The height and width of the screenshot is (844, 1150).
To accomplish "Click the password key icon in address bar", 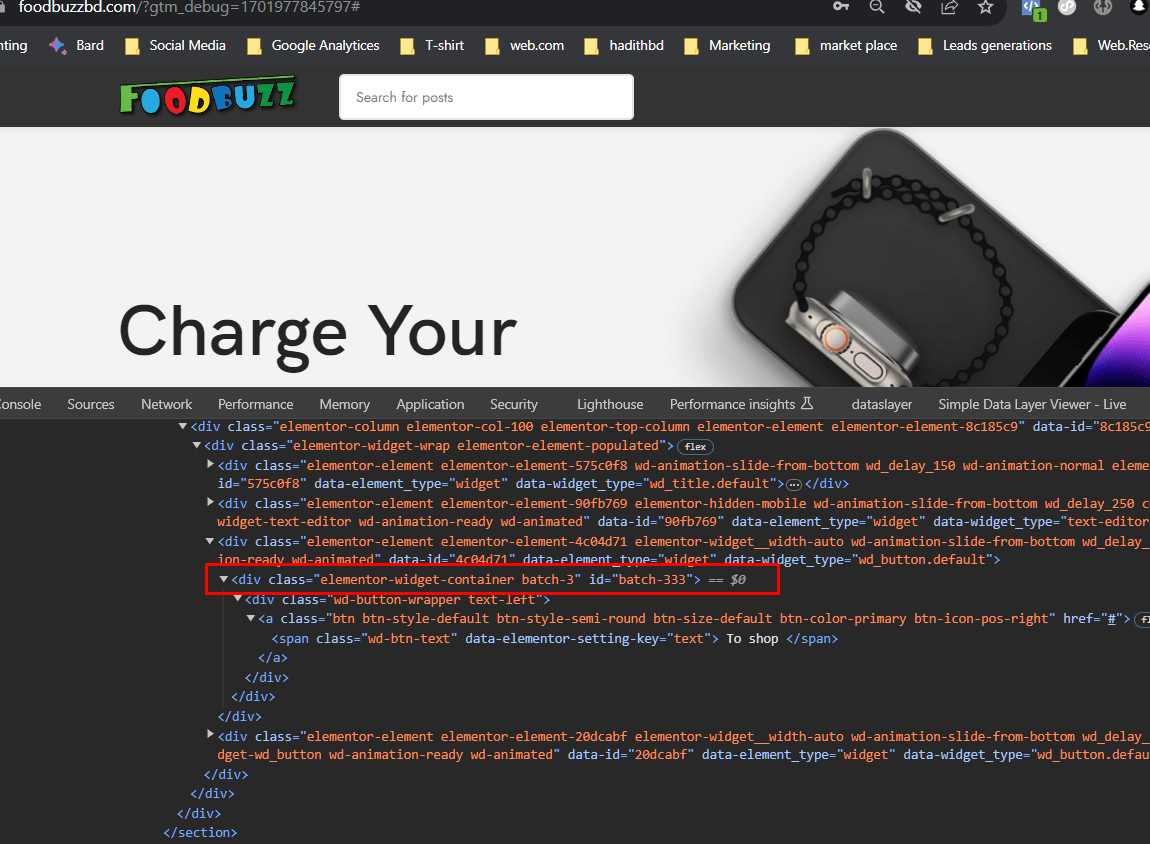I will tap(842, 7).
